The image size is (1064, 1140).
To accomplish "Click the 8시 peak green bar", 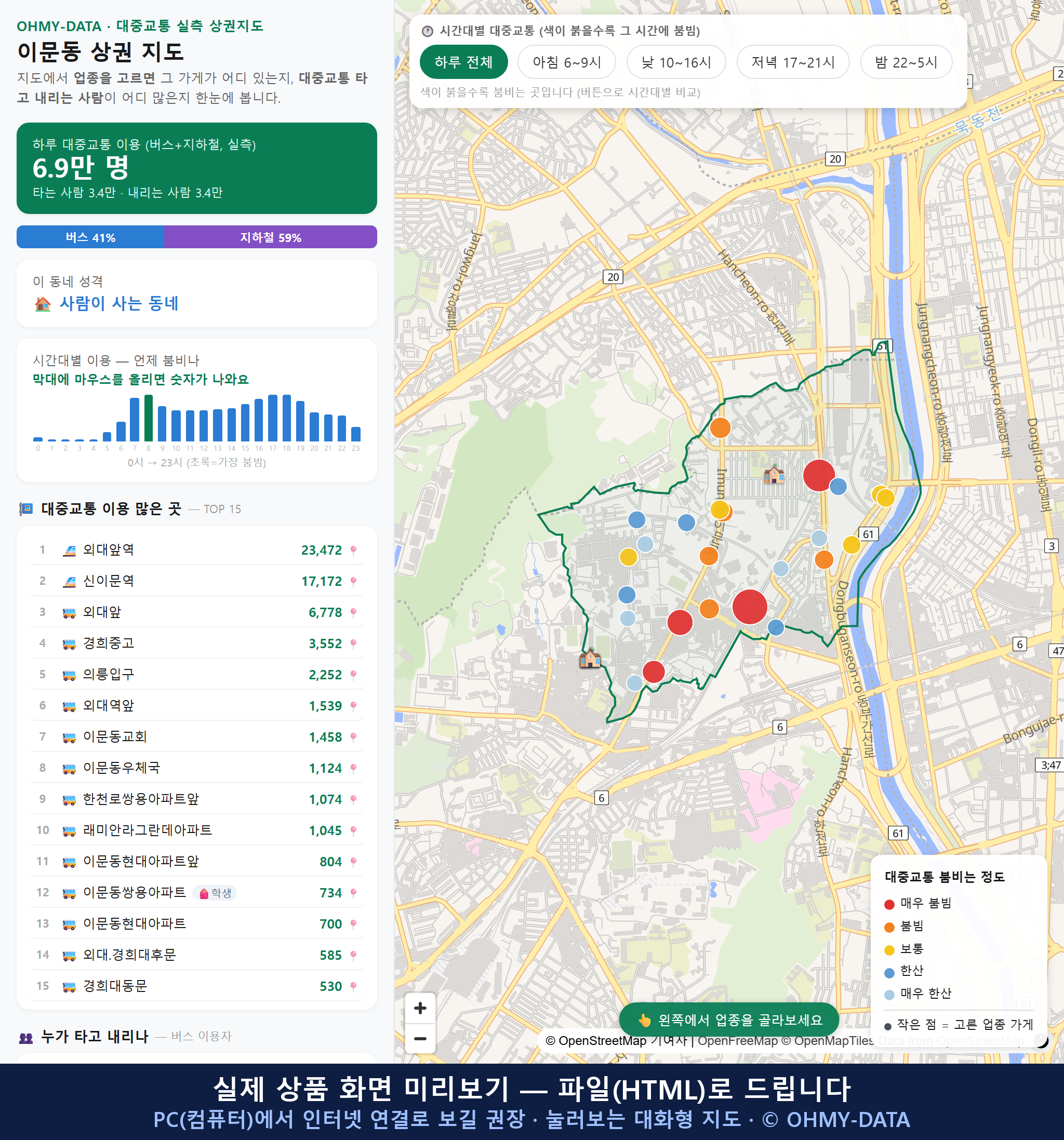I will (x=149, y=418).
